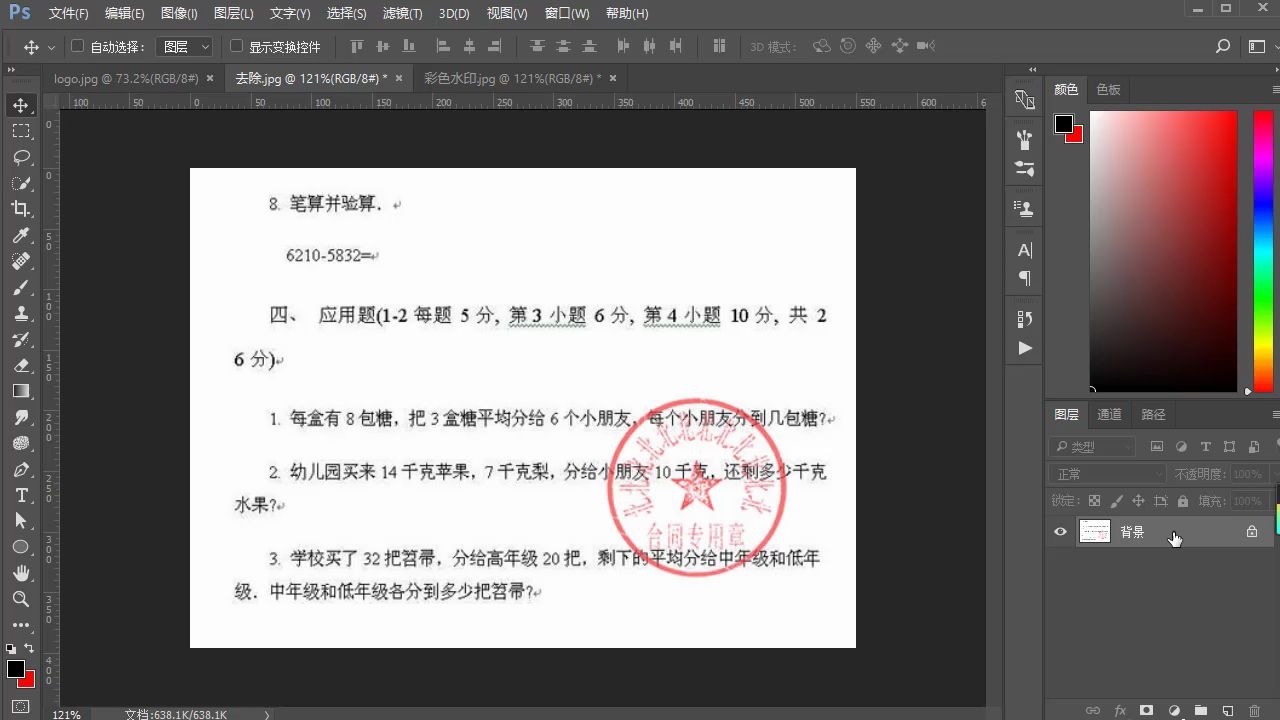
Task: Toggle the shape layer filter icon
Action: coord(1229,447)
